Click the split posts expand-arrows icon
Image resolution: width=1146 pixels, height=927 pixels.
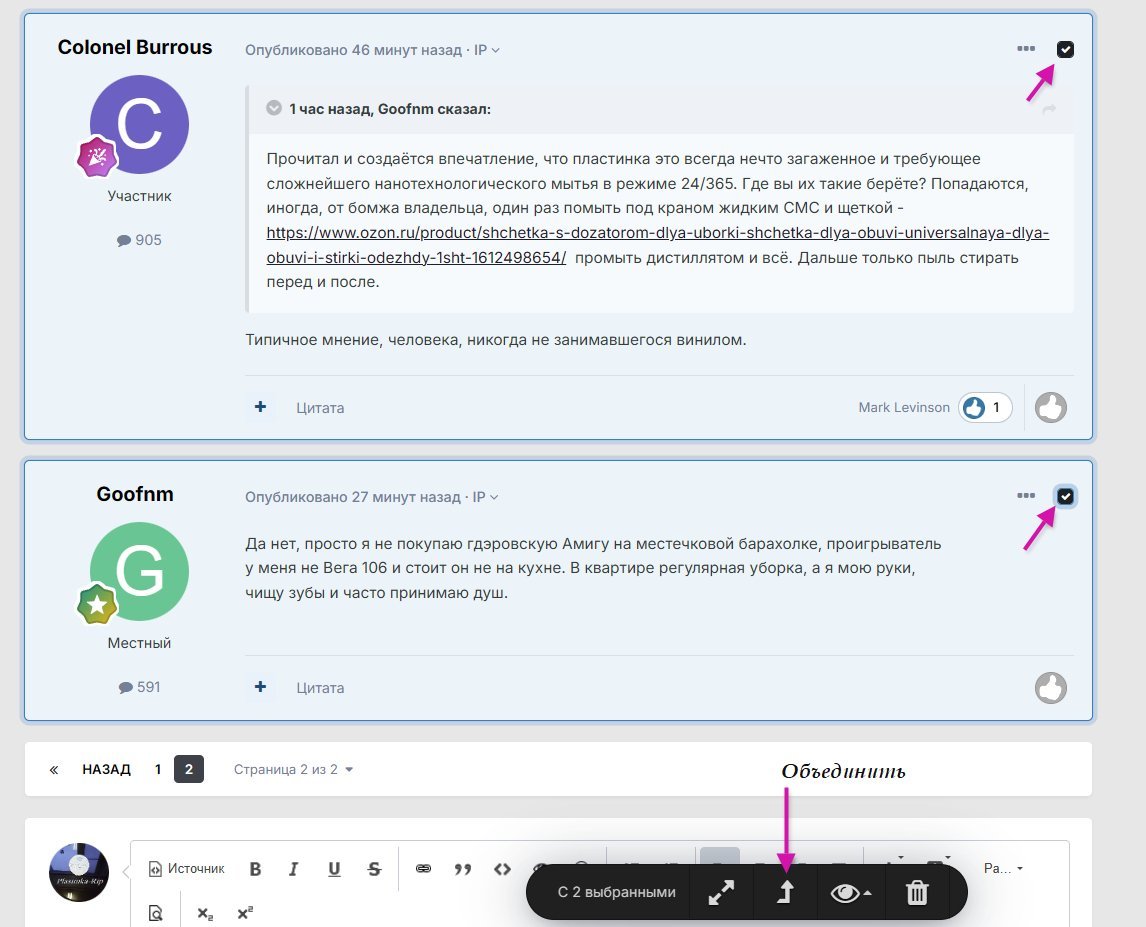(x=721, y=893)
